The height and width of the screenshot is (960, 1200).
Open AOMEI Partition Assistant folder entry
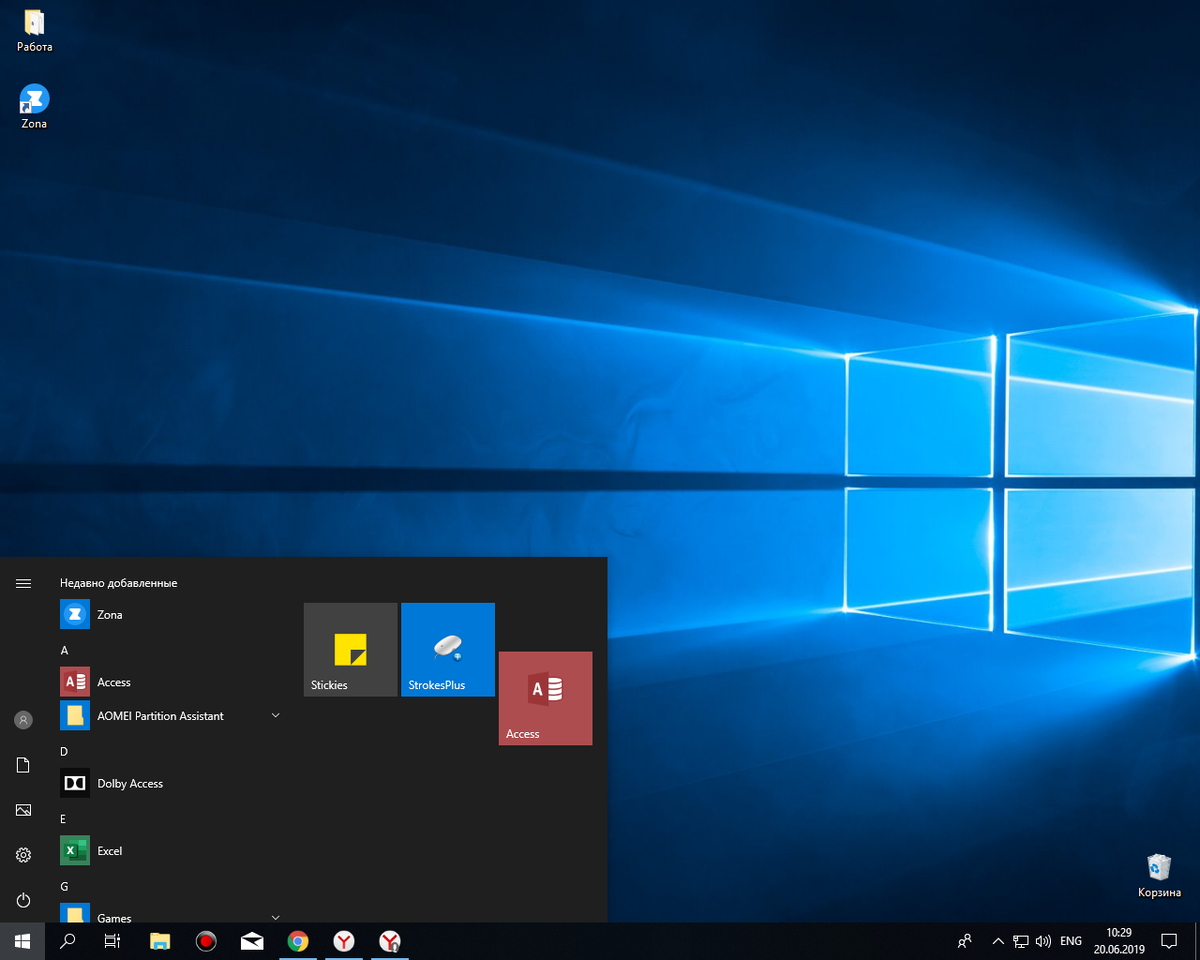point(172,716)
